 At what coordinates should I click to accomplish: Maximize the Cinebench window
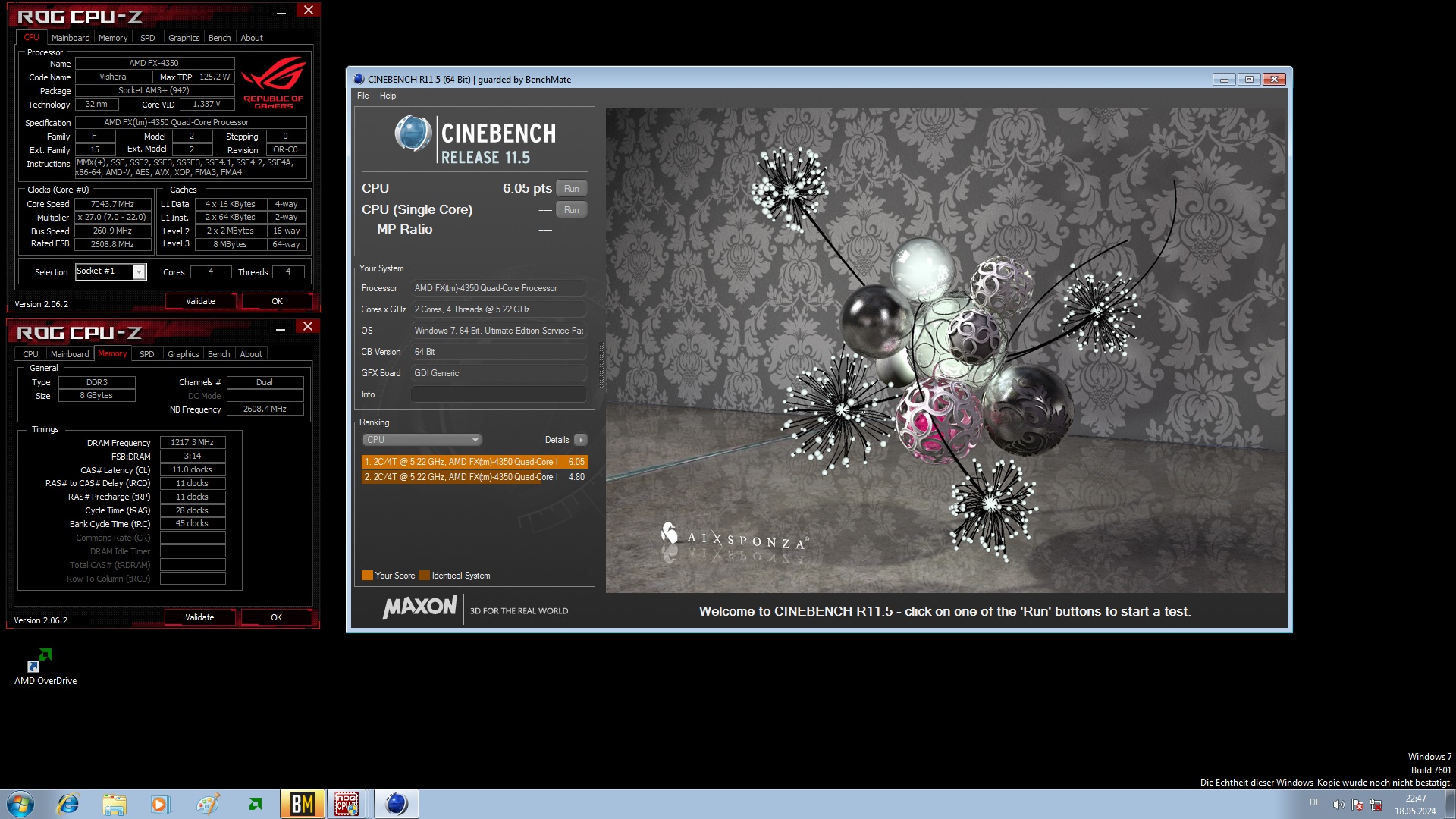(x=1249, y=80)
